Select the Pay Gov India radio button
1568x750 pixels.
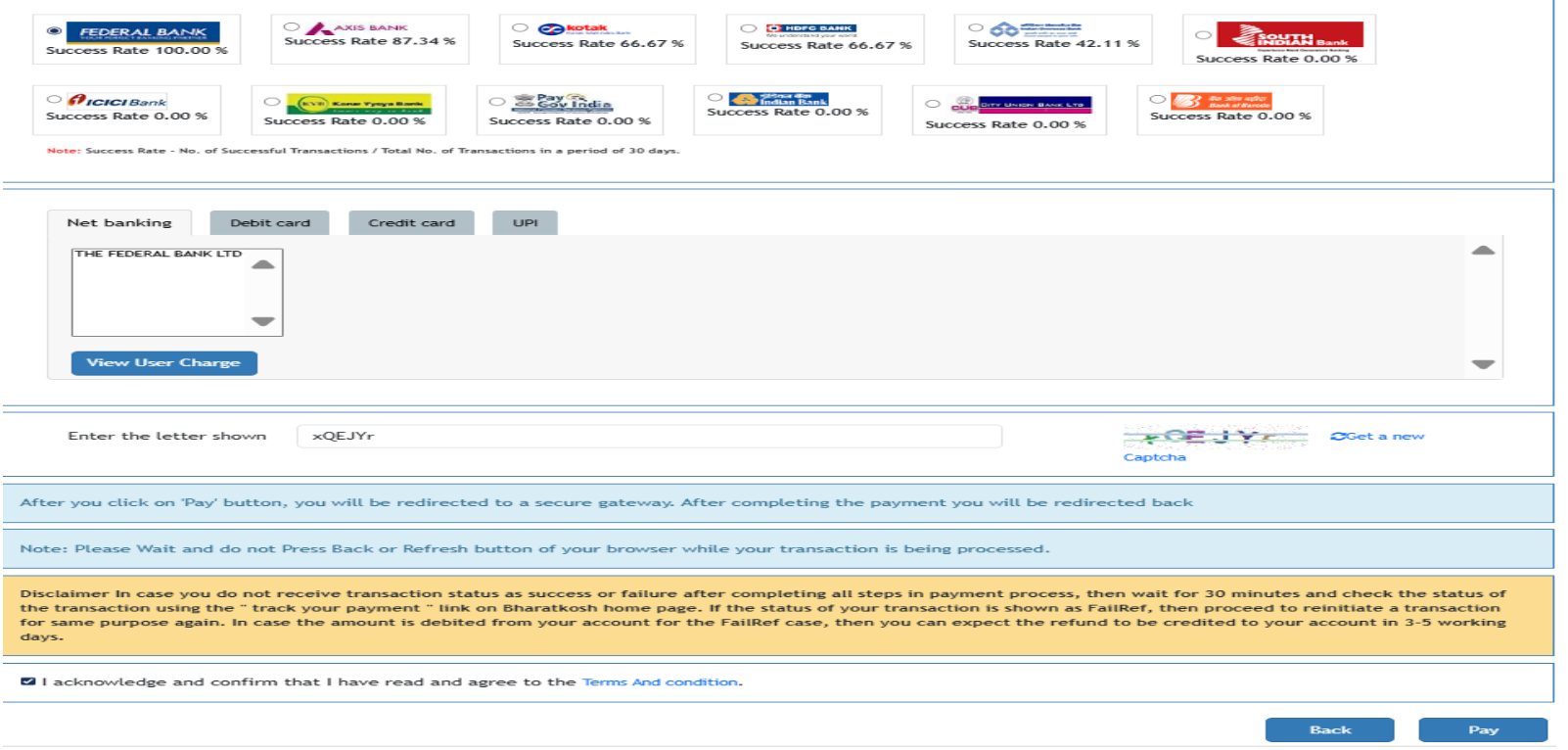coord(497,102)
